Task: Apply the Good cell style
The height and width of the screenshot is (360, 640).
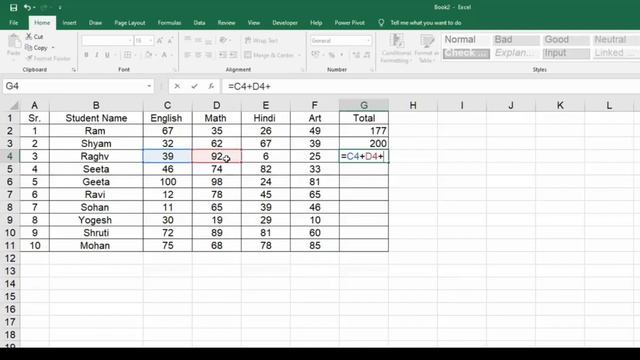Action: [x=566, y=40]
